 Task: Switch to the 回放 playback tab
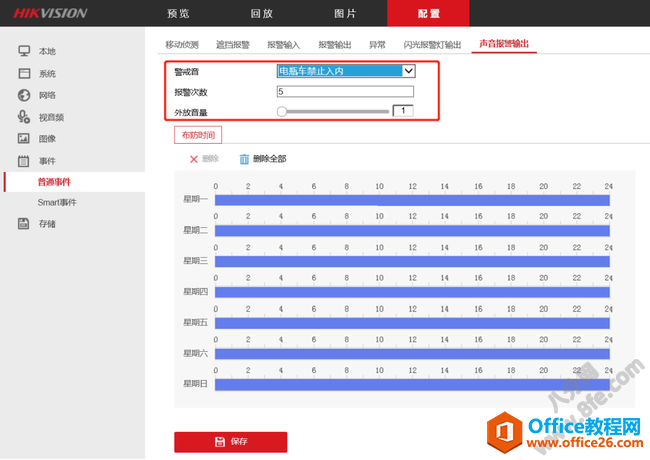point(262,14)
